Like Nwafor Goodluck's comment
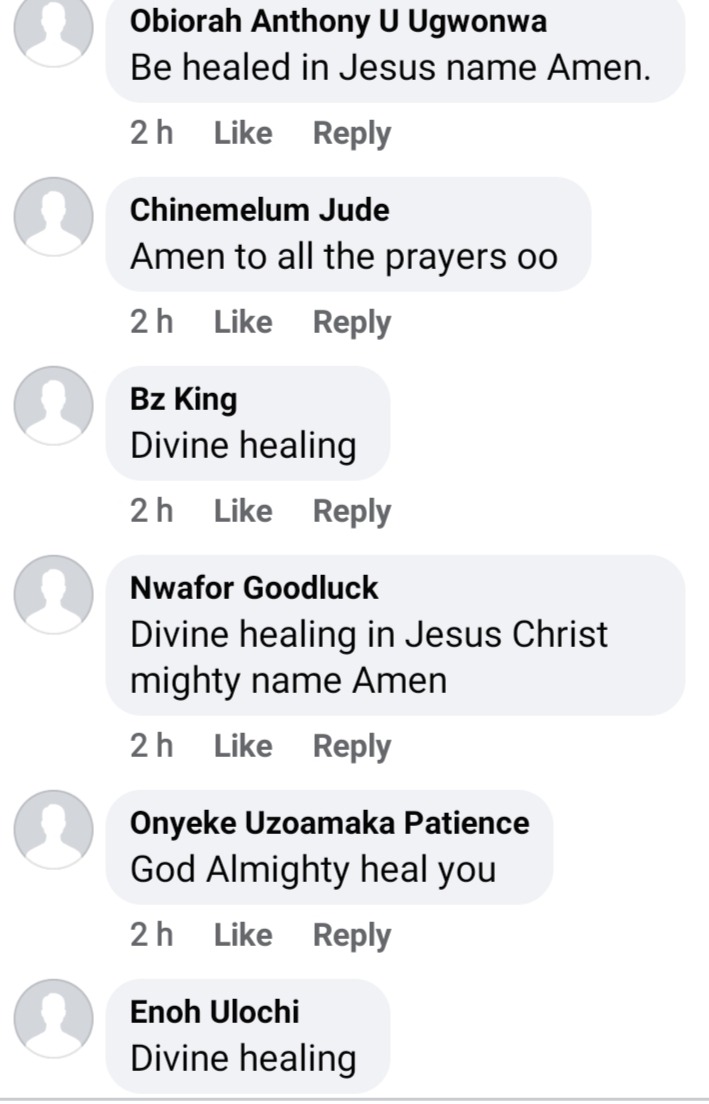 pyautogui.click(x=243, y=746)
